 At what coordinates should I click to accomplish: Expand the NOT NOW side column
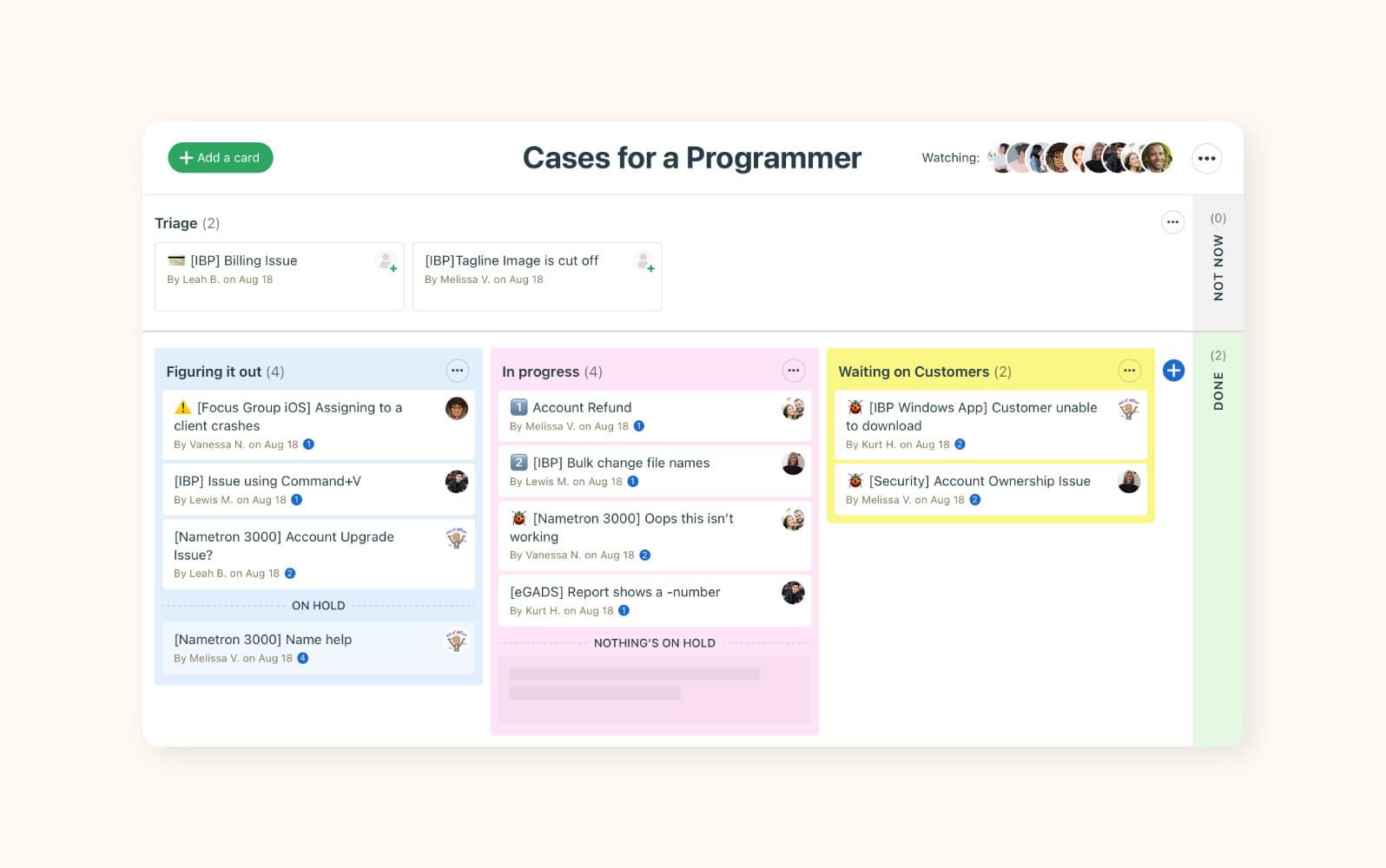point(1218,263)
